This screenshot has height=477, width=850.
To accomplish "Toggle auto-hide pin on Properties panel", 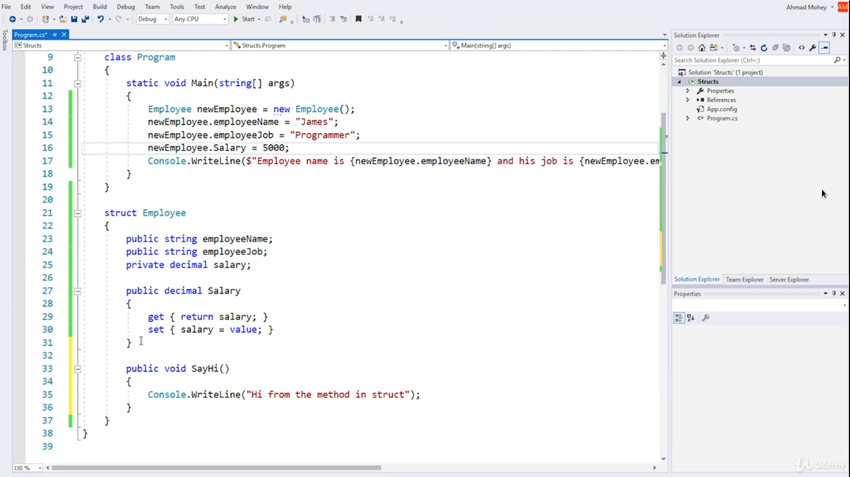I will [834, 293].
